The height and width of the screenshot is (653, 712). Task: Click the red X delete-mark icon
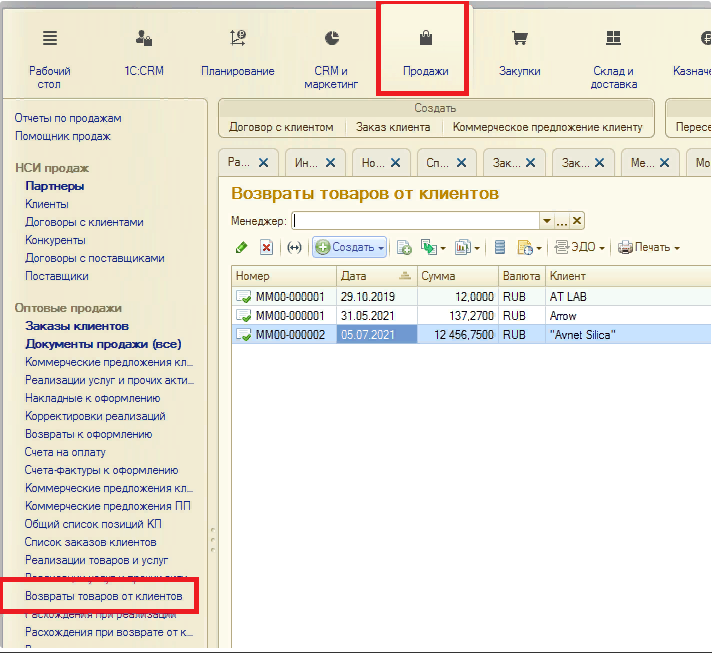(x=266, y=247)
